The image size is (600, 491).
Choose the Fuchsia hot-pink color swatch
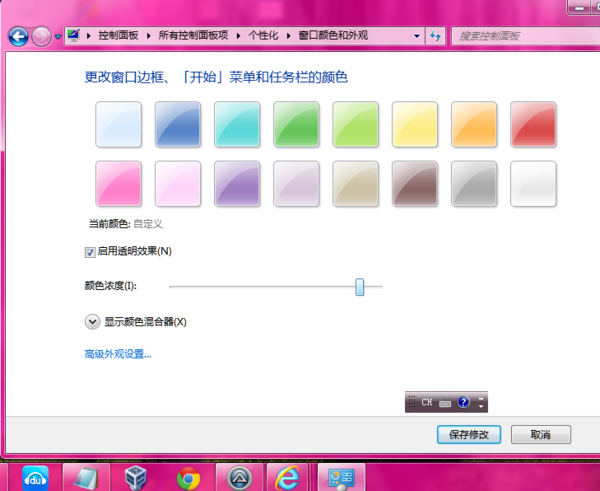118,184
